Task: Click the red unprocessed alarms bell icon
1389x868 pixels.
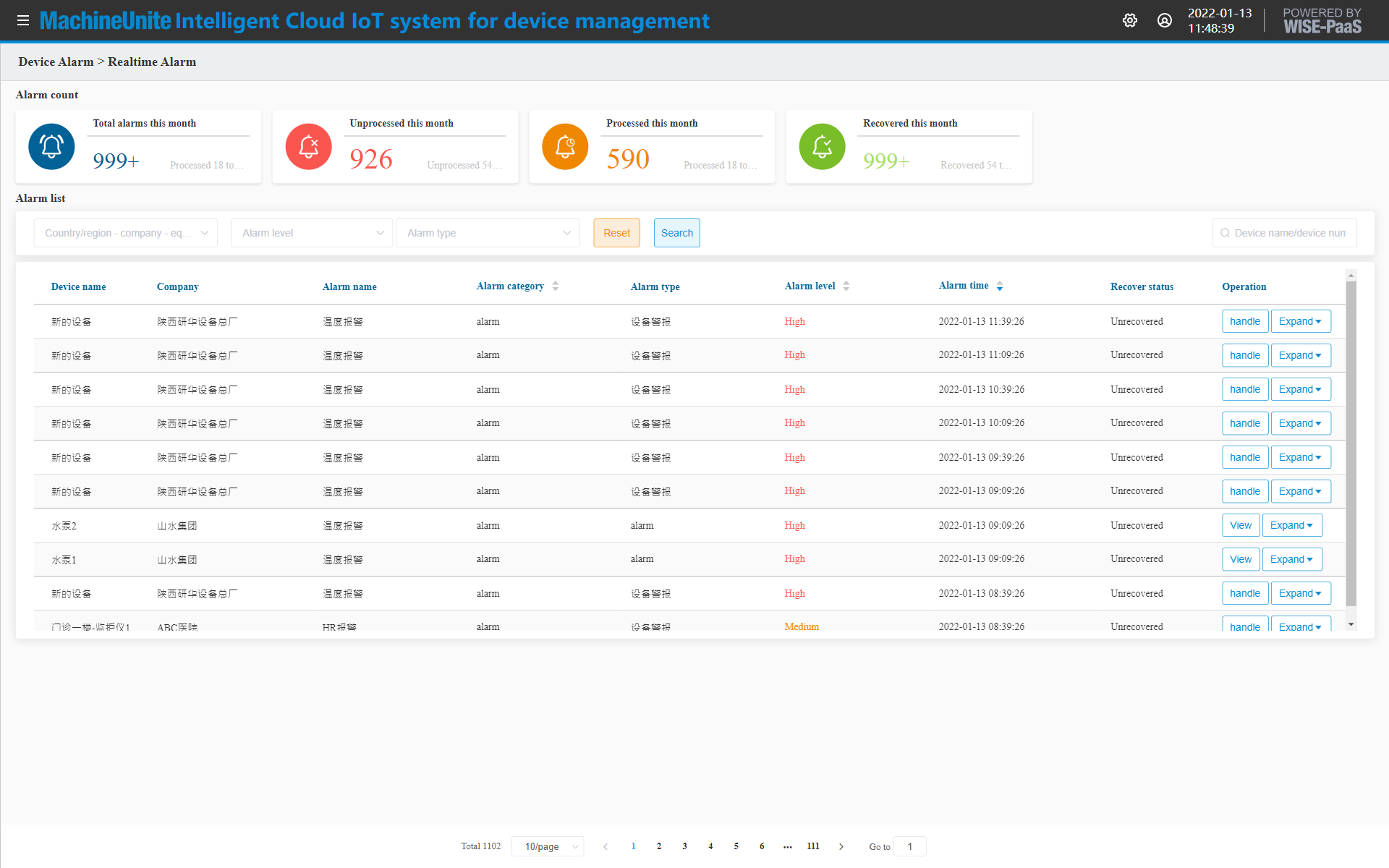Action: [x=308, y=147]
